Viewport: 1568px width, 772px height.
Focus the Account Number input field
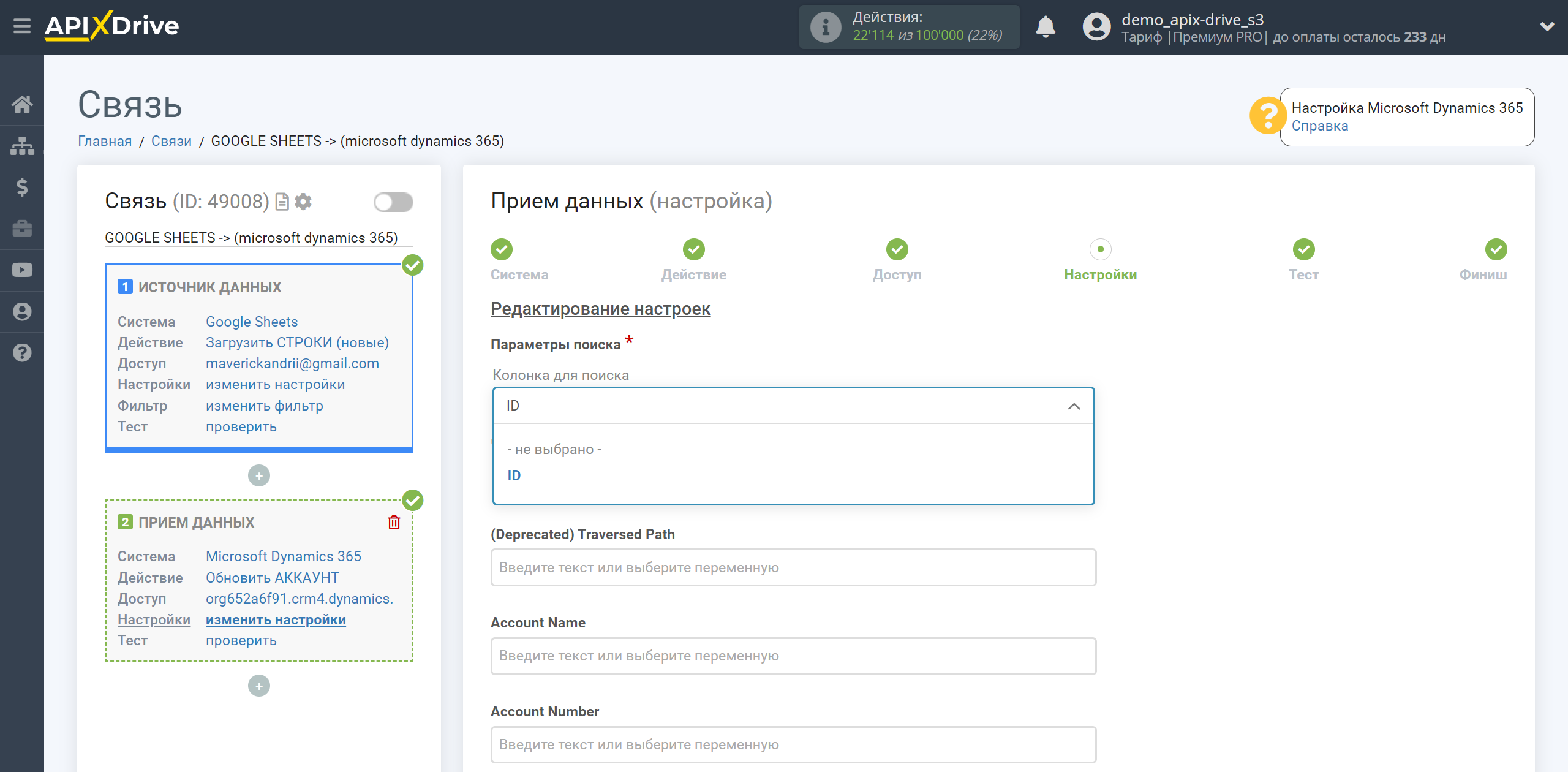pos(794,744)
